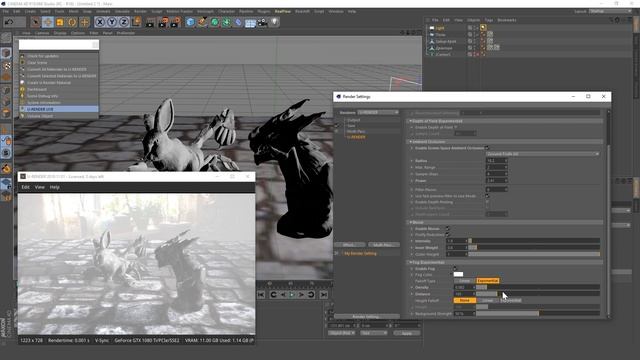Collapse the Bloom section
The image size is (640, 360).
(411, 222)
